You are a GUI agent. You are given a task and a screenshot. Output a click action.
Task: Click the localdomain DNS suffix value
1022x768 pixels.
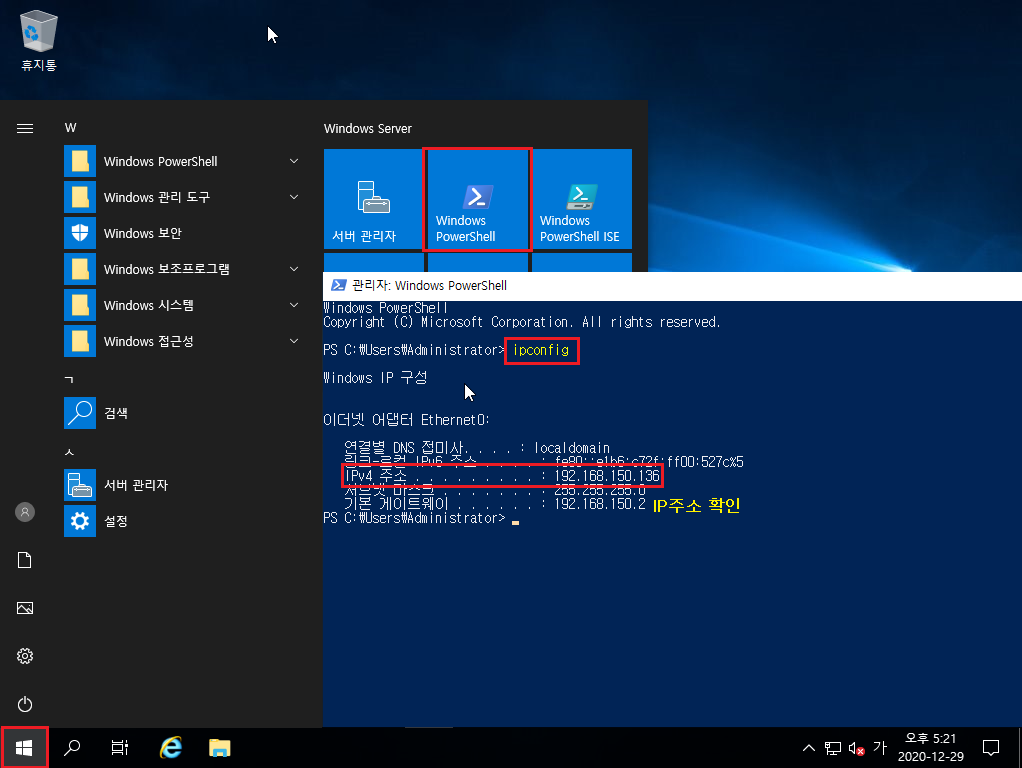[572, 448]
